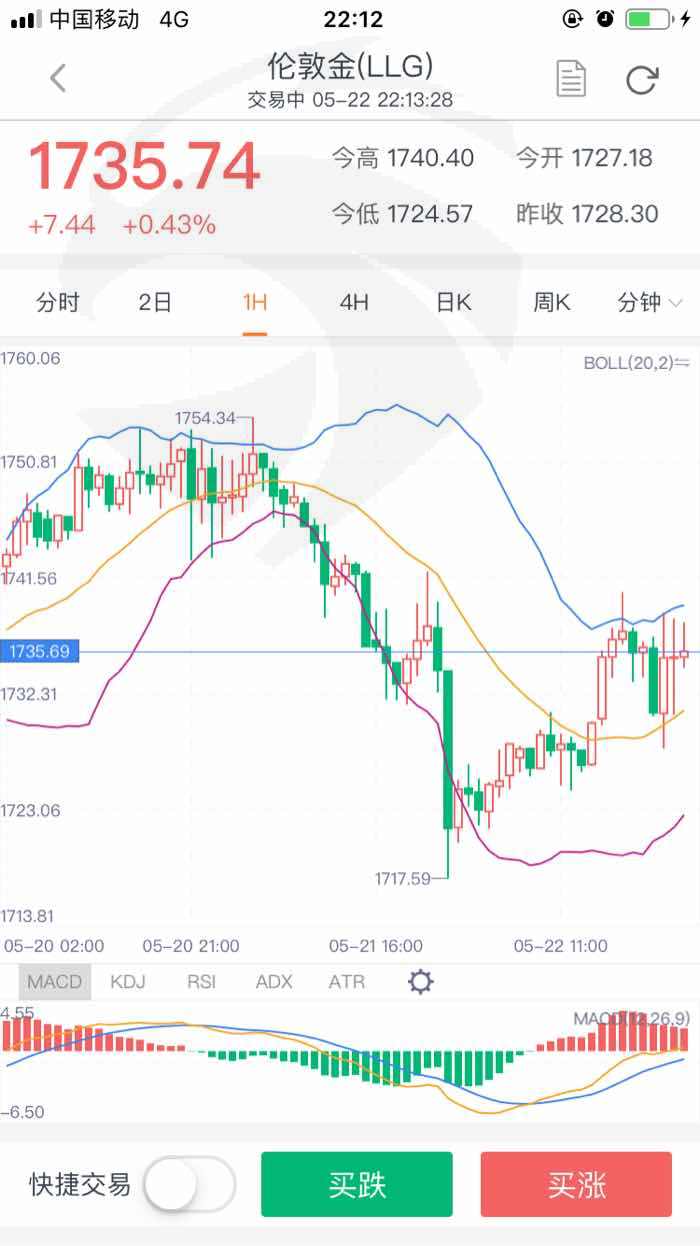
Task: Select the ATR indicator tab
Action: pos(347,982)
